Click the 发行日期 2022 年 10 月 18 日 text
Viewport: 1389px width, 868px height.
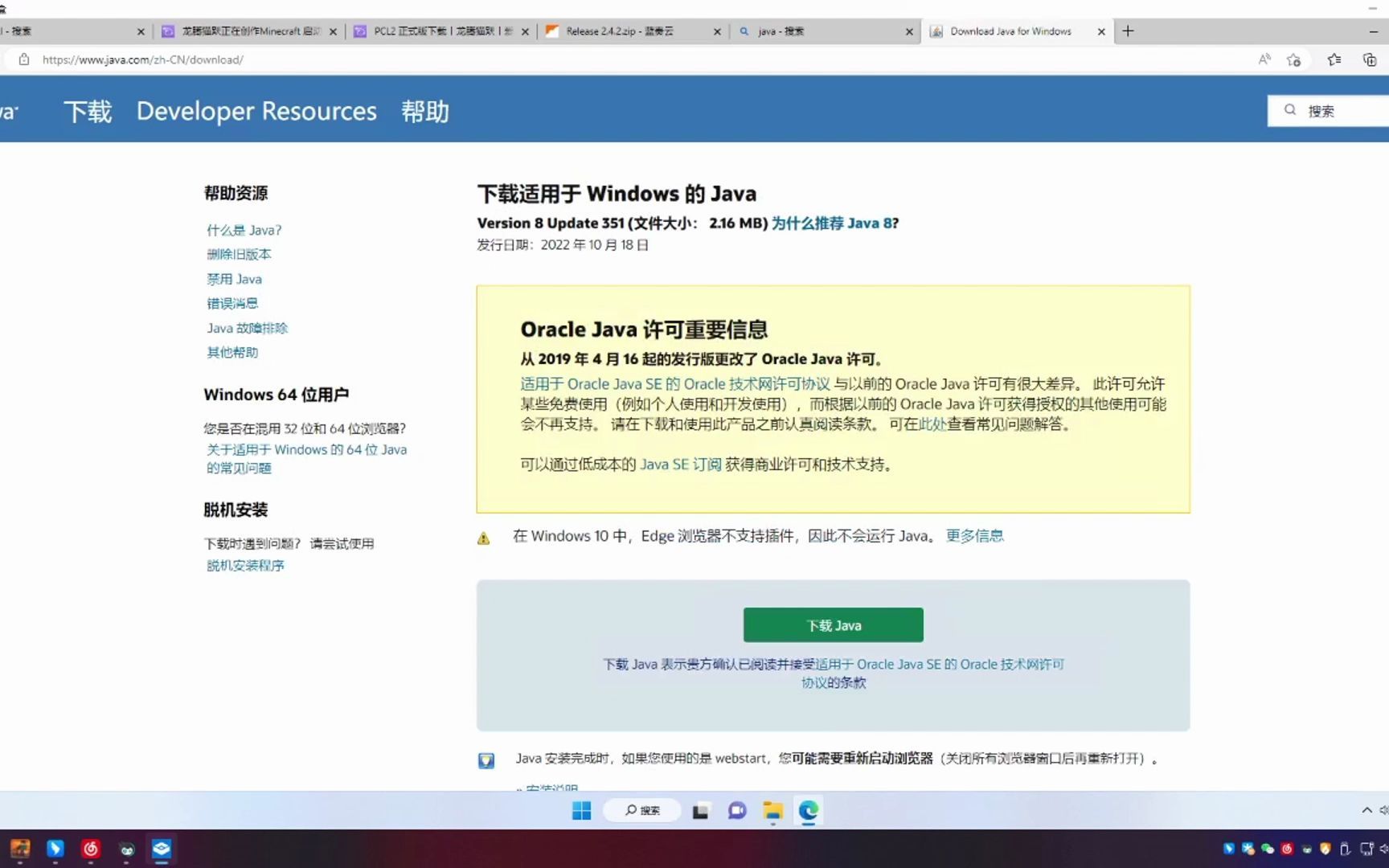[x=563, y=244]
